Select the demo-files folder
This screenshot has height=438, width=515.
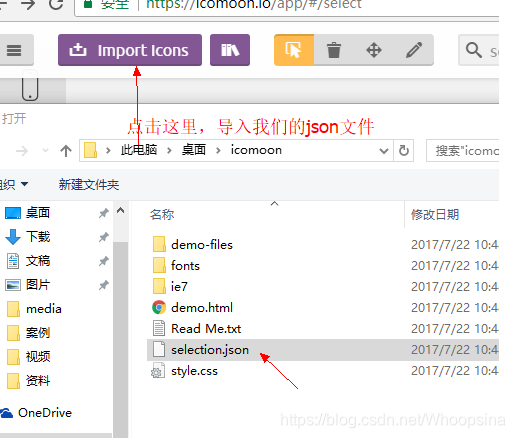coord(202,245)
